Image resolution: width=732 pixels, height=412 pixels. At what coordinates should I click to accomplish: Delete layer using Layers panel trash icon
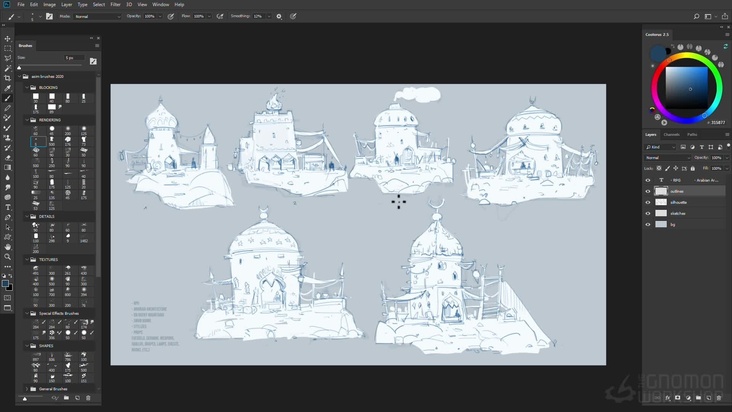point(719,398)
